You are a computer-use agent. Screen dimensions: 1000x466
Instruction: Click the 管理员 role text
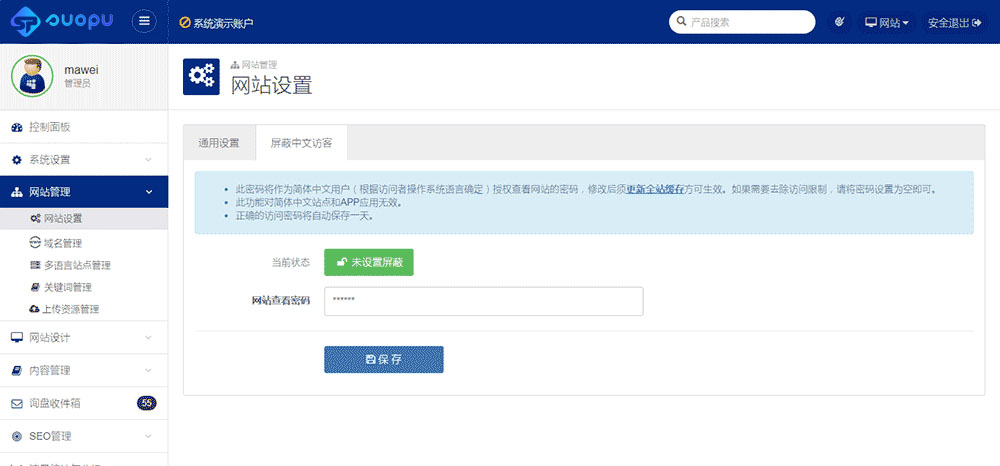(x=77, y=84)
